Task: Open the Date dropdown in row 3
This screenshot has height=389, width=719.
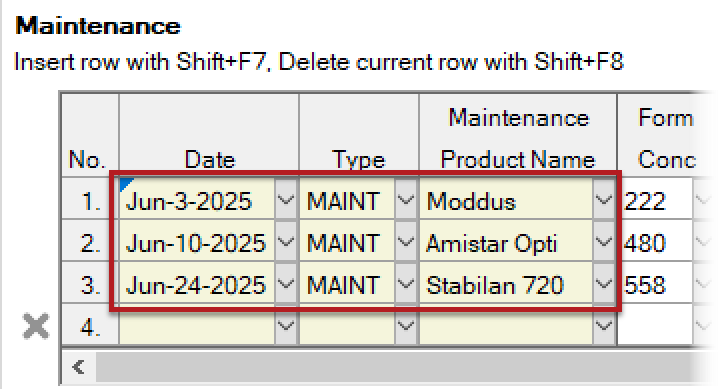Action: coord(286,283)
